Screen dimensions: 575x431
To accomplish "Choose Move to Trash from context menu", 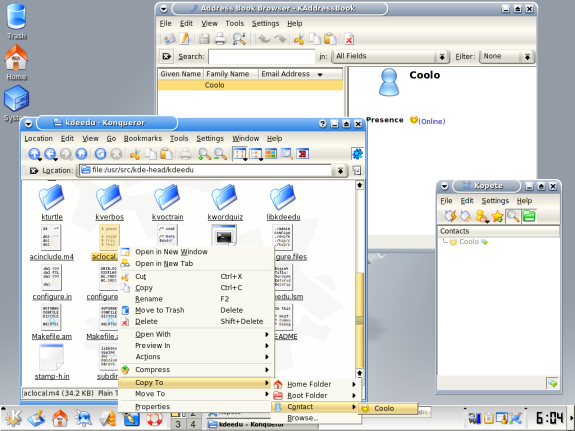I will pos(196,310).
